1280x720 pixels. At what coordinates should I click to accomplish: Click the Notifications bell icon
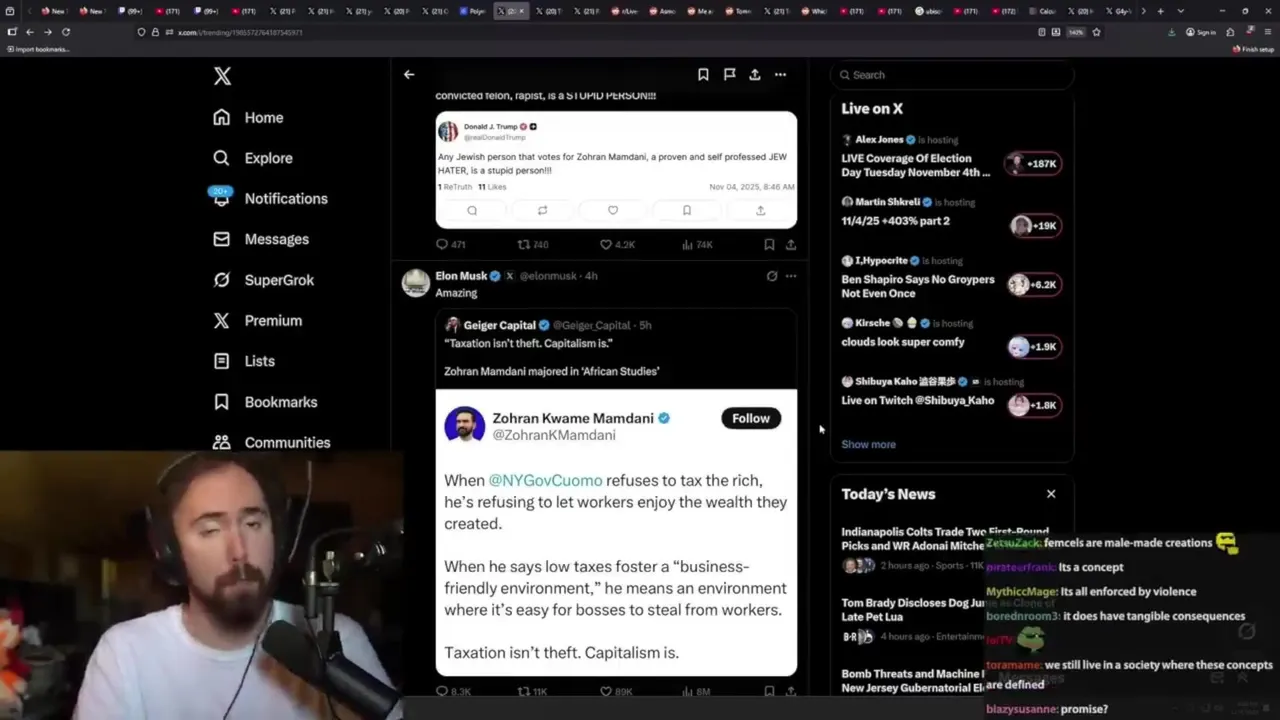(x=222, y=199)
